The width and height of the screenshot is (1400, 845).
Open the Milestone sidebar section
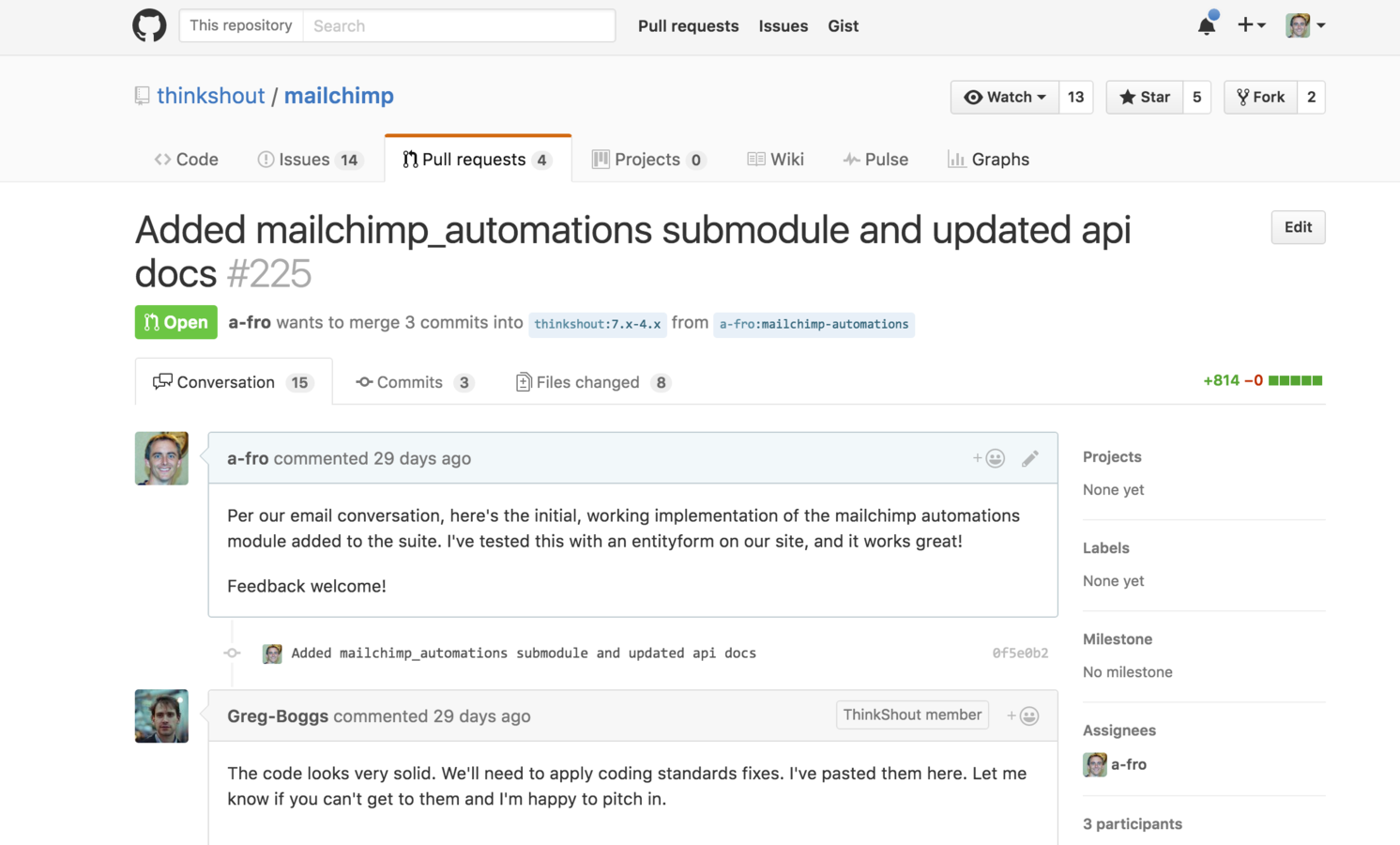(1118, 639)
